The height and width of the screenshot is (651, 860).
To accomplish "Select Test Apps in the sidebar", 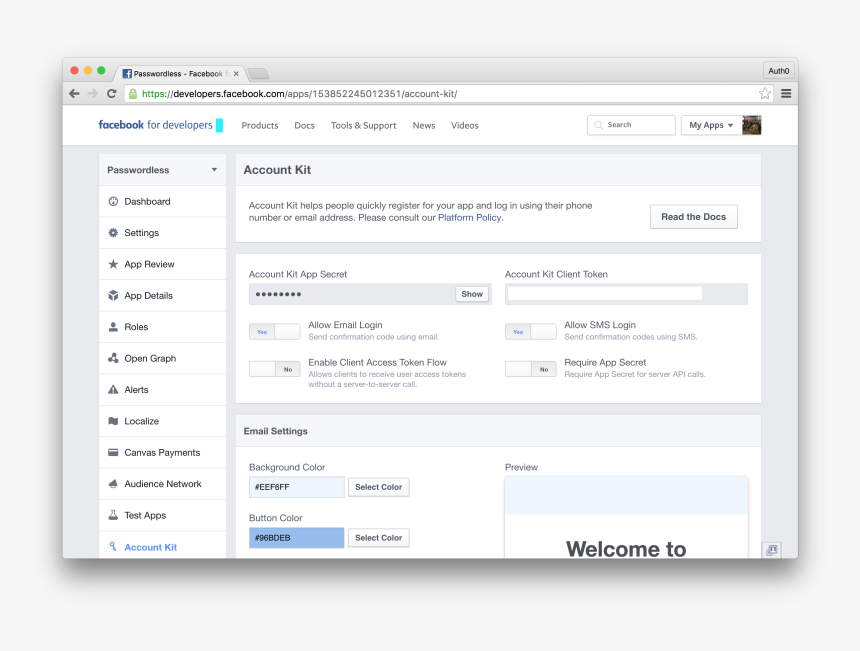I will pyautogui.click(x=162, y=515).
